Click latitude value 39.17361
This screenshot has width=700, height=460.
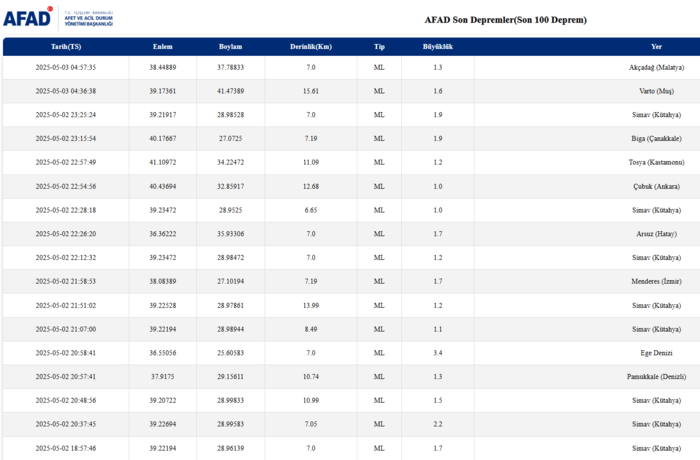[162, 91]
